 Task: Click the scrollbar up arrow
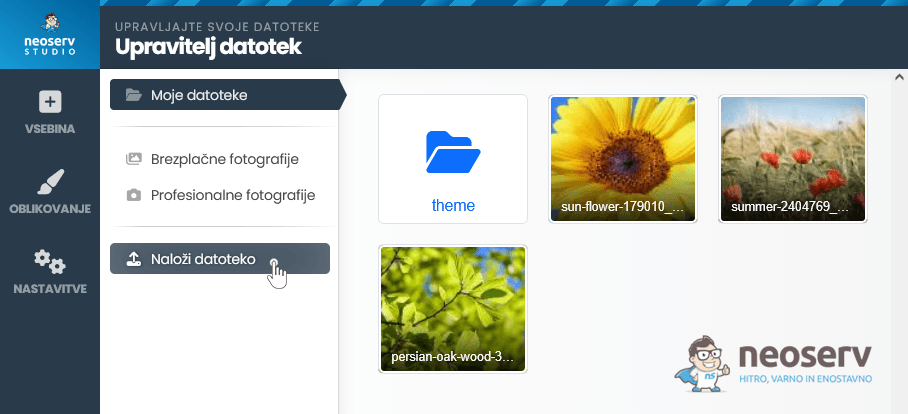(x=899, y=77)
